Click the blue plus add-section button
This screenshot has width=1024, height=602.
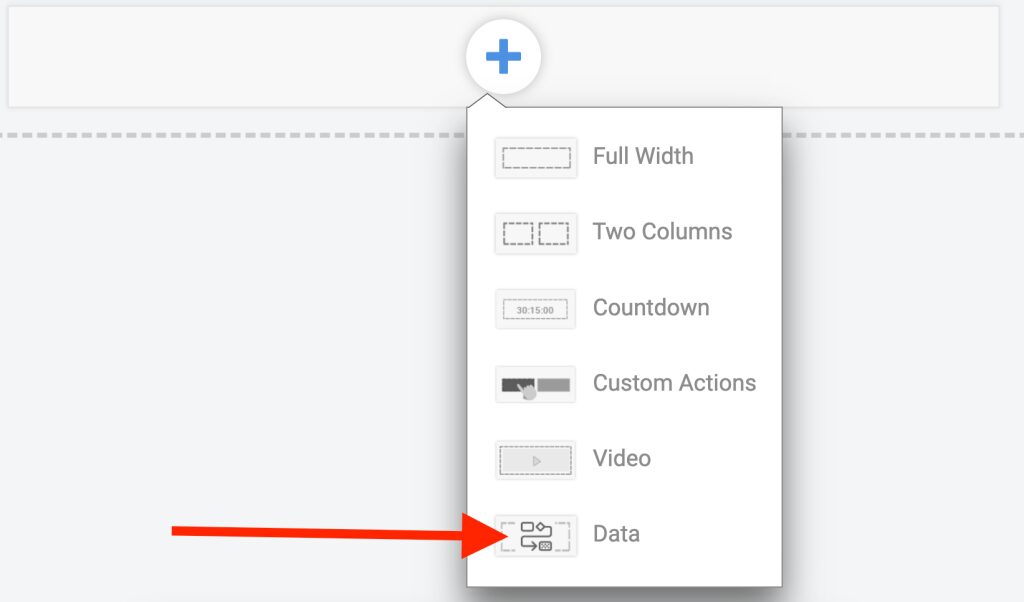[x=503, y=57]
